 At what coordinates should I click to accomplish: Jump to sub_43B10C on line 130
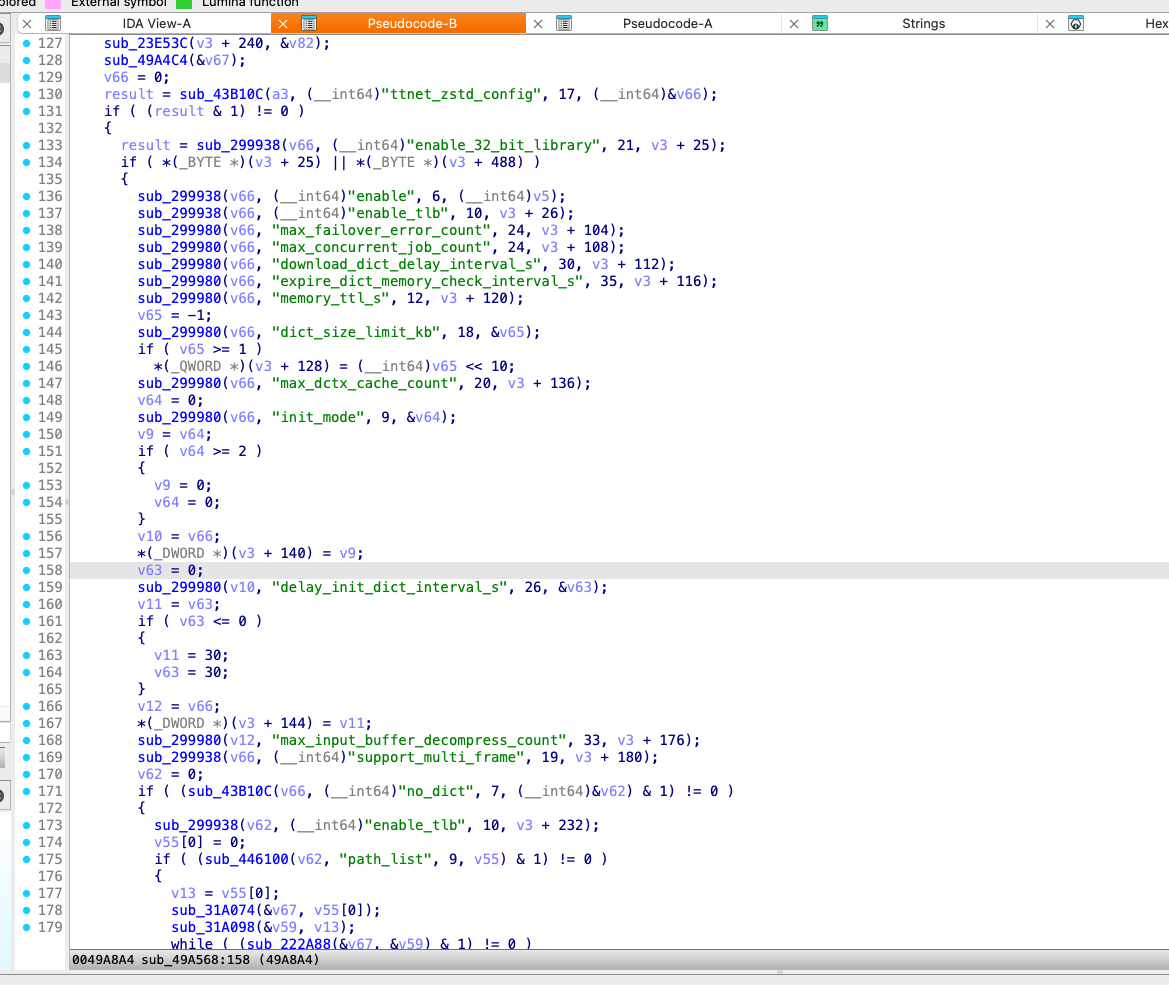pos(220,94)
